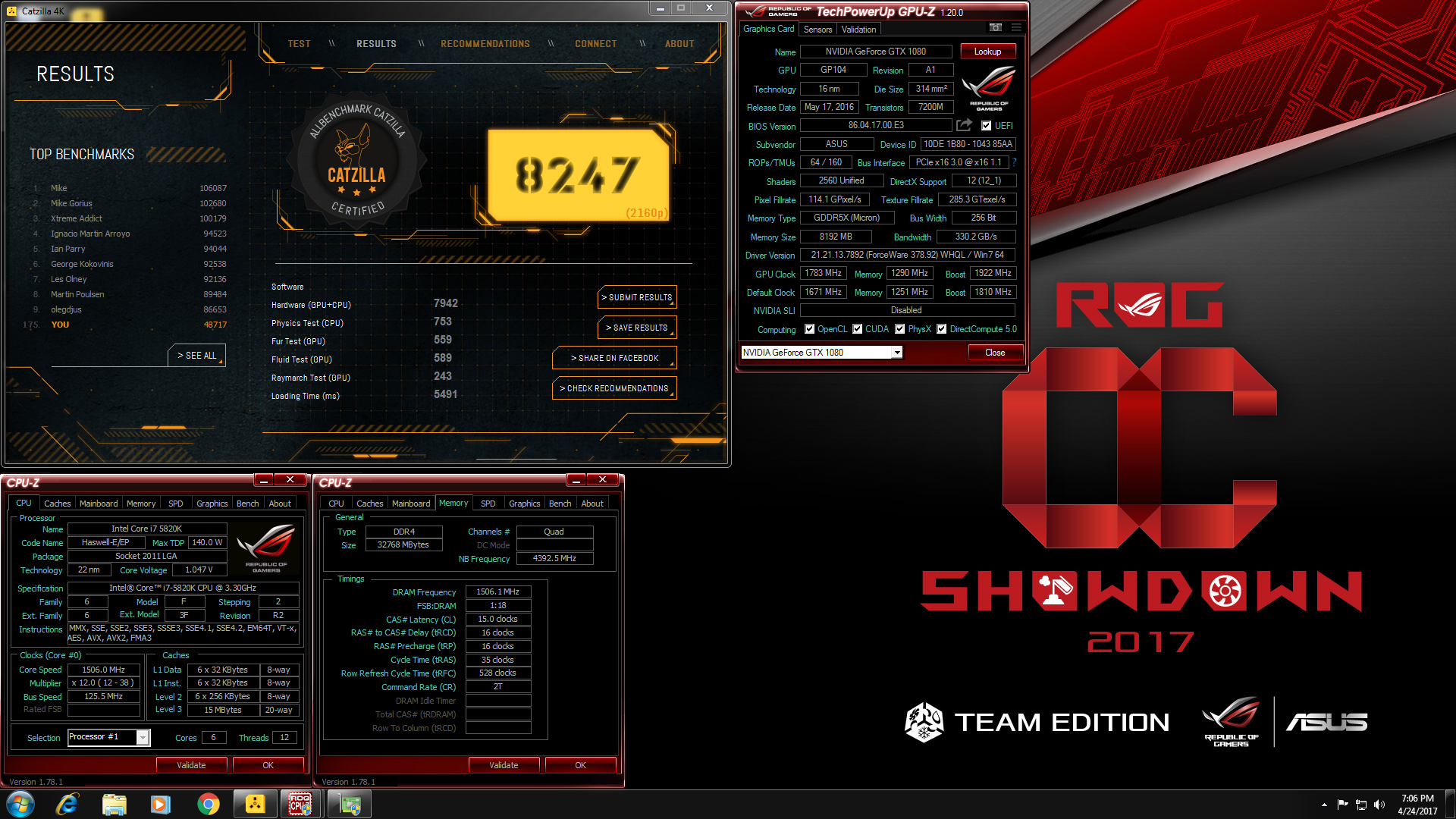Toggle the UEFI checkbox in GPU-Z
This screenshot has height=819, width=1456.
click(x=986, y=126)
